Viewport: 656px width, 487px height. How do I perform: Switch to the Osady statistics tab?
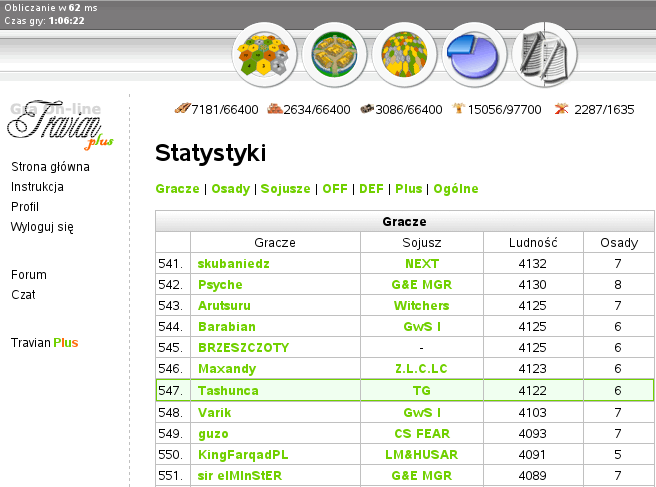tap(231, 189)
